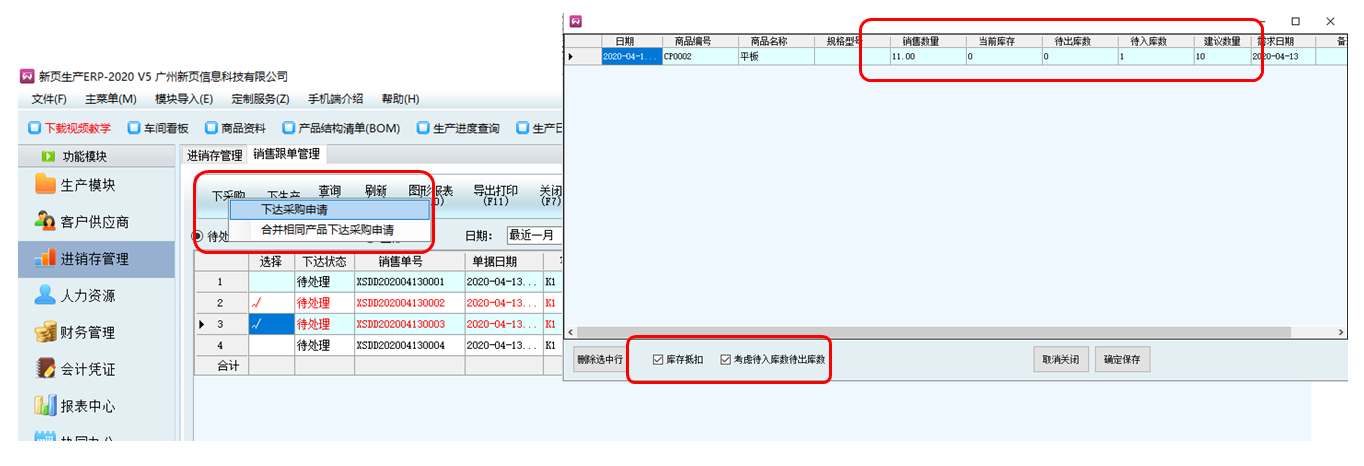Open the 主菜单(M) menu
The image size is (1364, 466).
(x=110, y=99)
